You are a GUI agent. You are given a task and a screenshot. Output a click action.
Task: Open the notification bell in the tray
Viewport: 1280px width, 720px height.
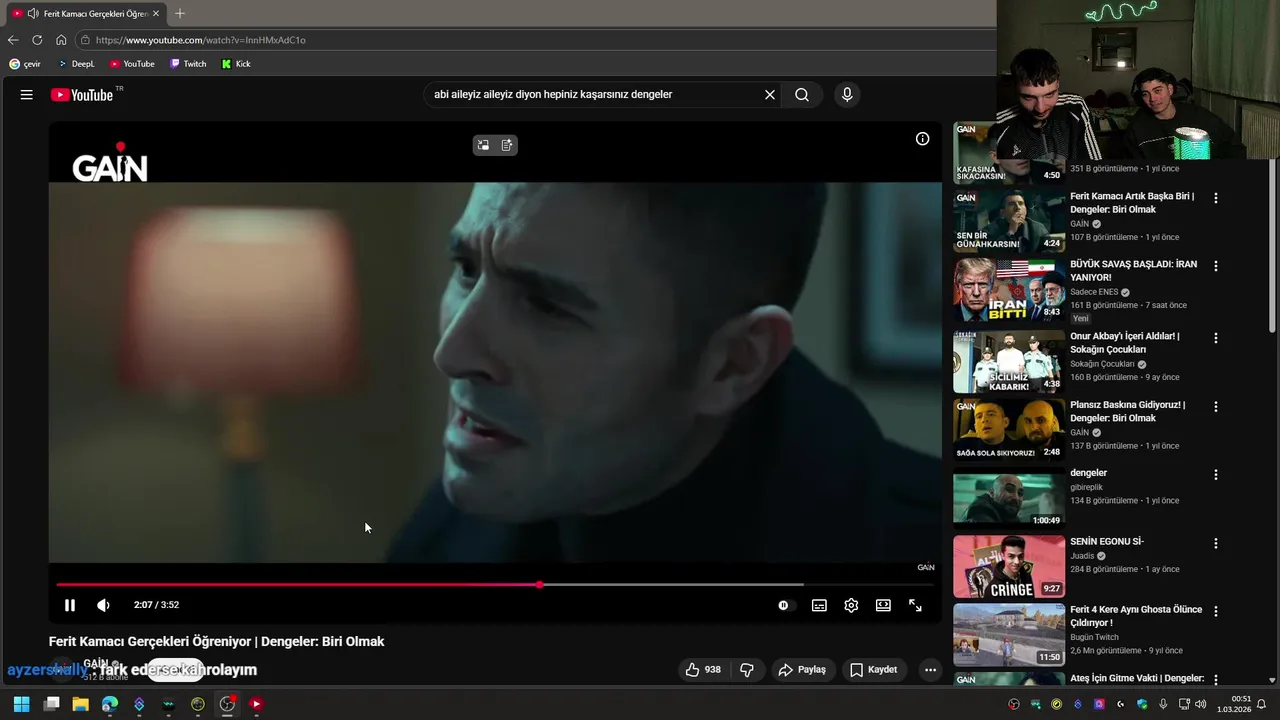click(1261, 704)
